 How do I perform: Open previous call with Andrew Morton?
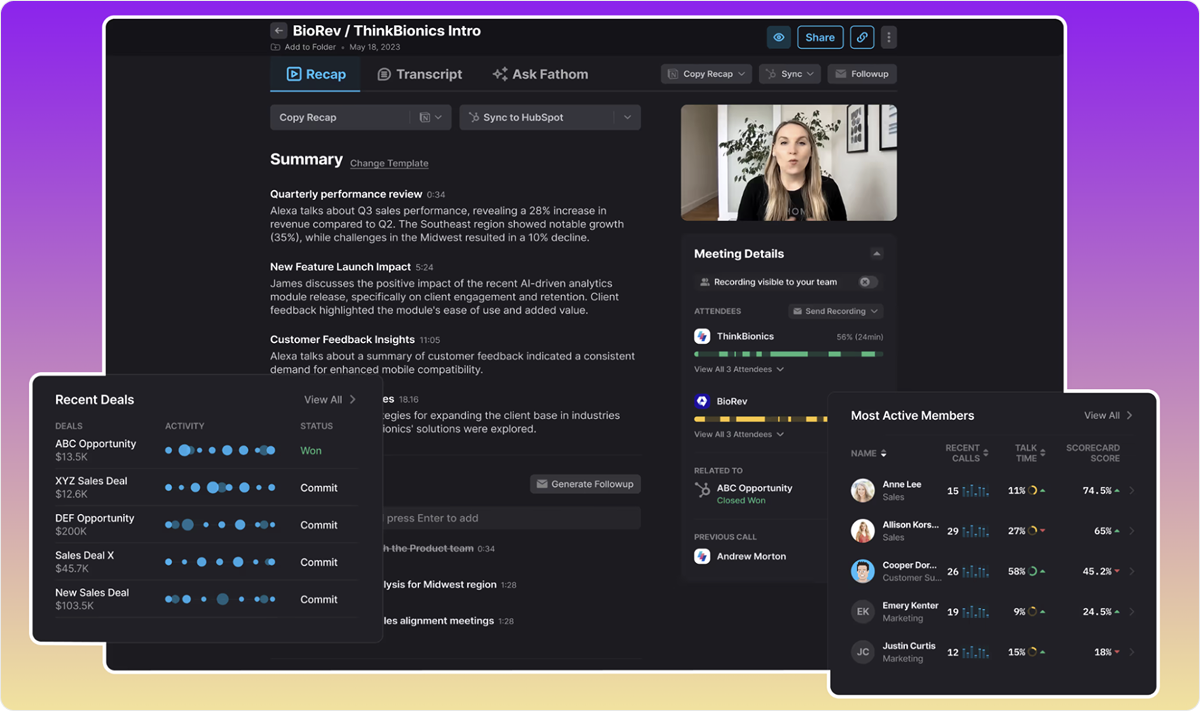(740, 556)
